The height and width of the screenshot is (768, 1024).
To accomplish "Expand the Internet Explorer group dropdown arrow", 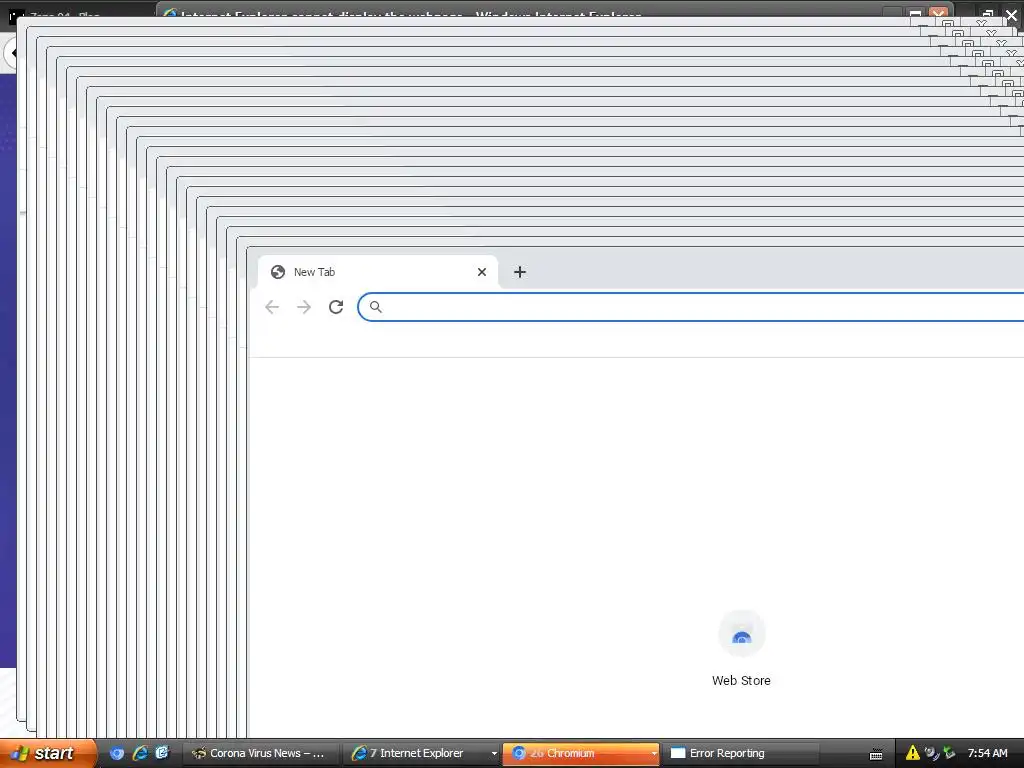I will coord(494,754).
